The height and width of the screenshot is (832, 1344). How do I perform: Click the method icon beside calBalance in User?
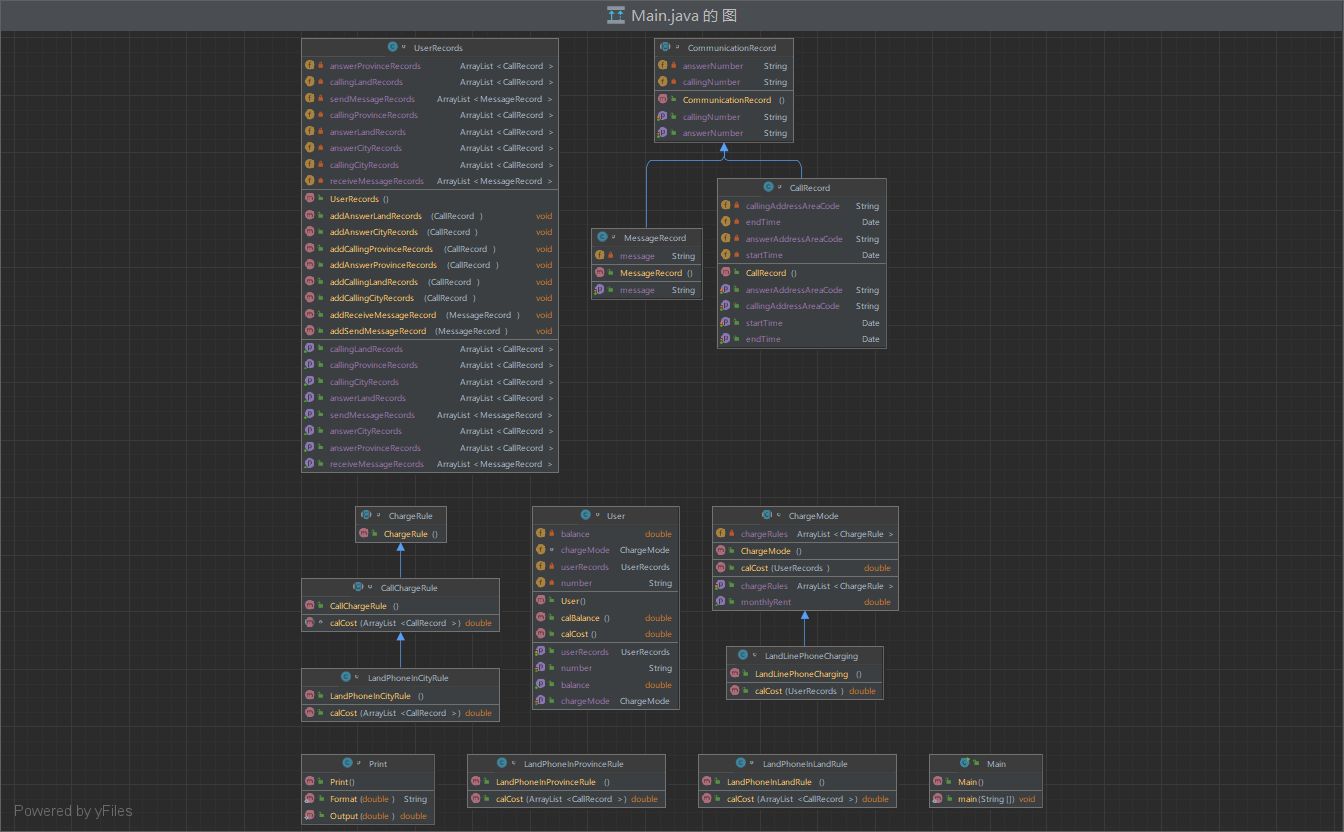[541, 618]
